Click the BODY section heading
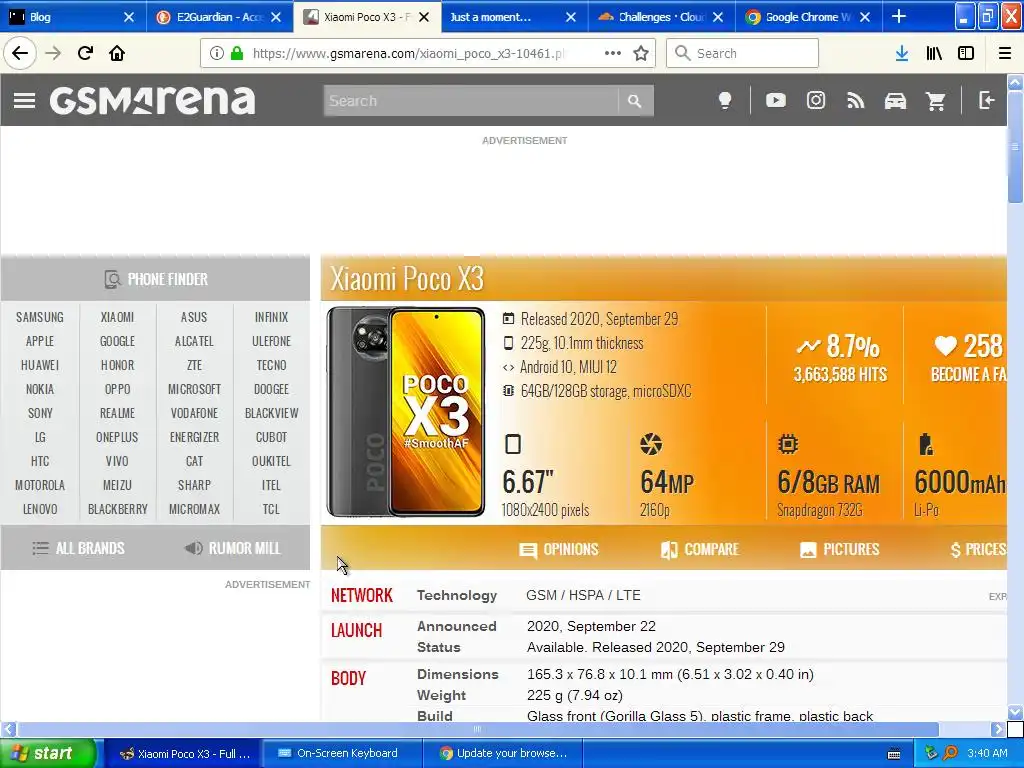 click(348, 679)
